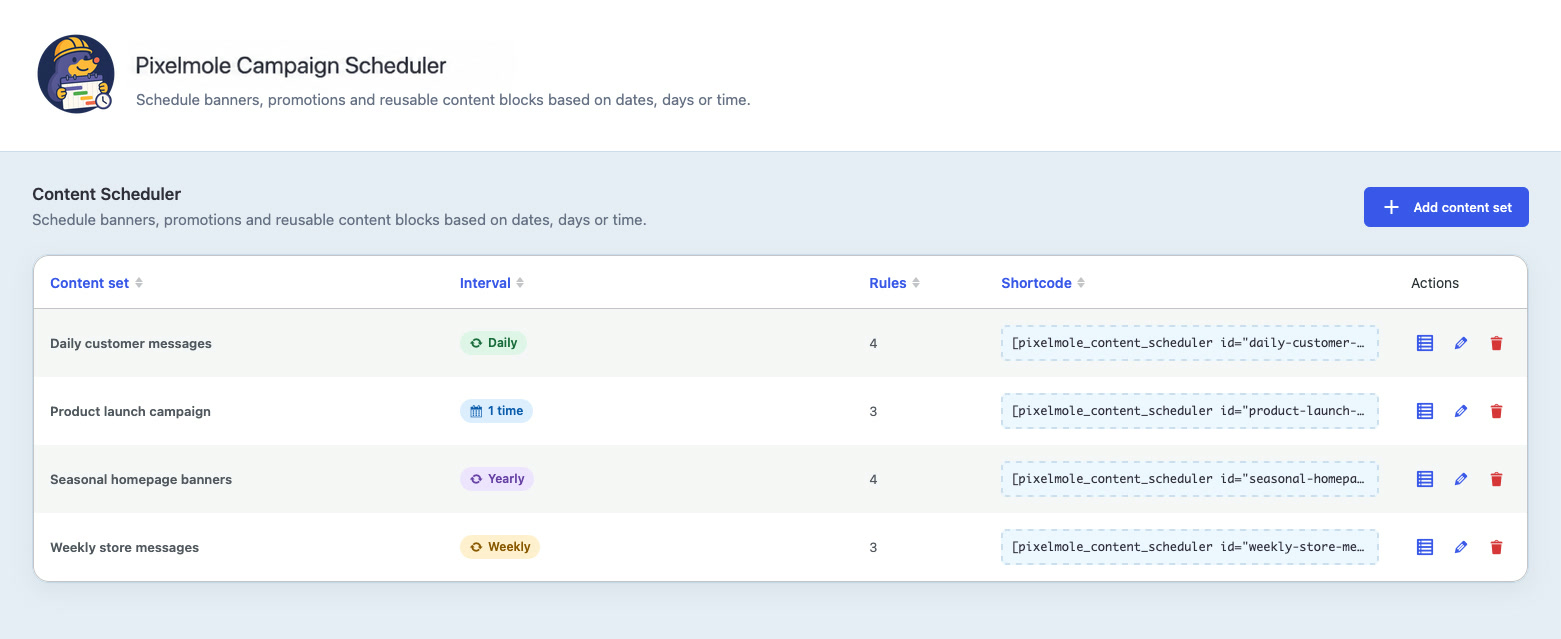Sort the table by Content set column
The height and width of the screenshot is (639, 1561).
pos(97,283)
